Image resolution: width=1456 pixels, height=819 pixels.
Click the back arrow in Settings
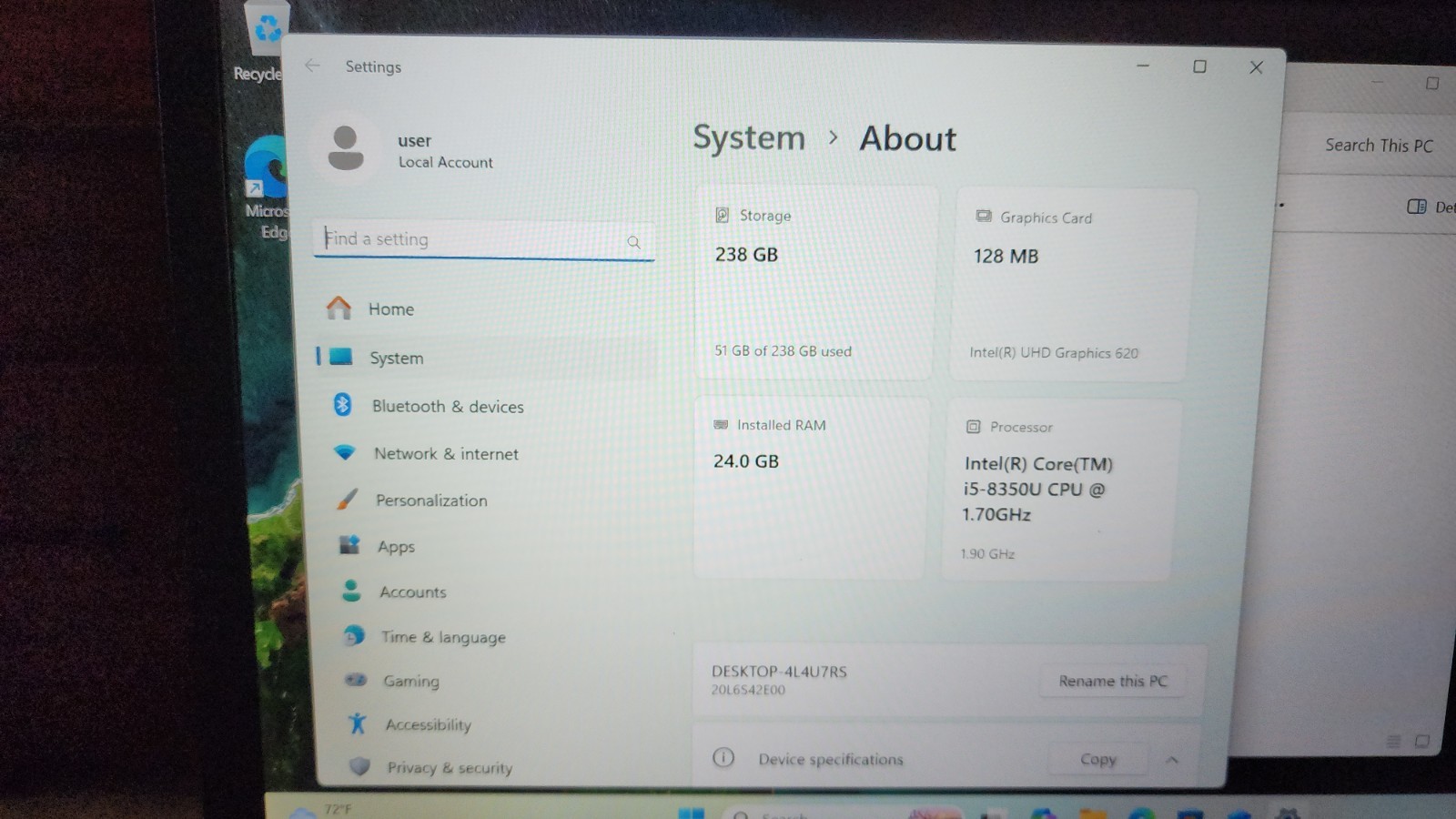pos(312,66)
